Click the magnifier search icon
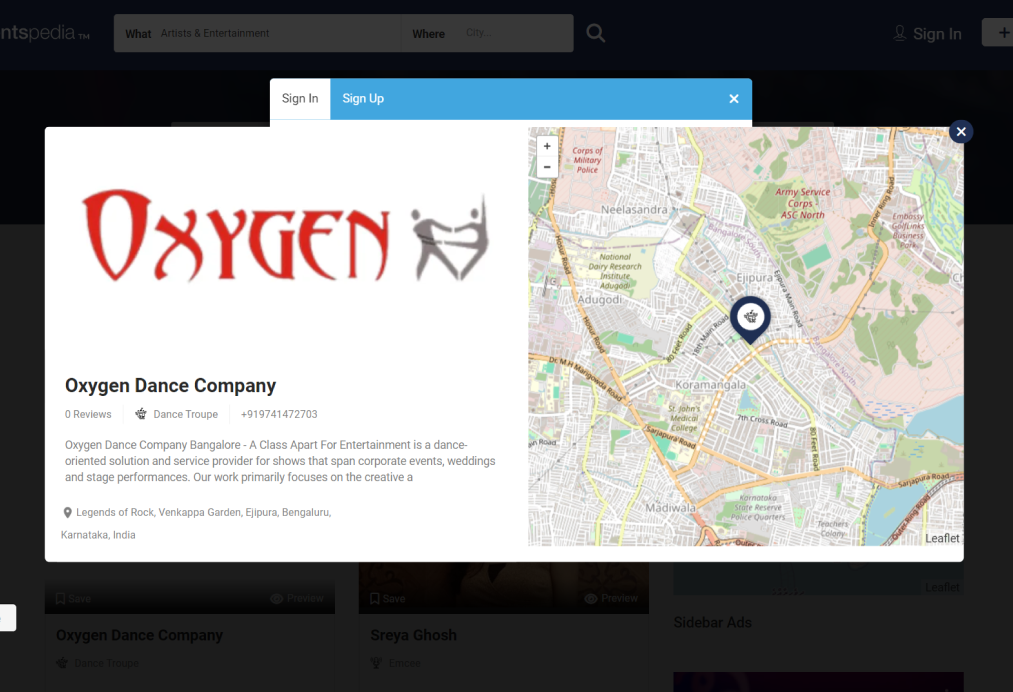Screen dimensions: 1013x692 point(596,33)
